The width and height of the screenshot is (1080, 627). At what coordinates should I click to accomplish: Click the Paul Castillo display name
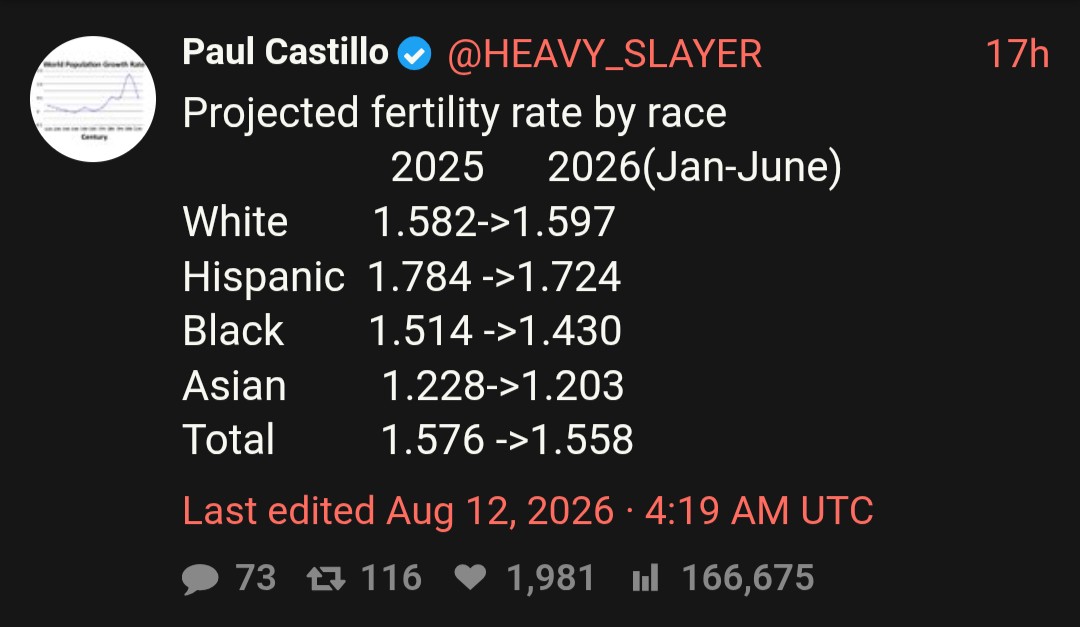pos(285,52)
